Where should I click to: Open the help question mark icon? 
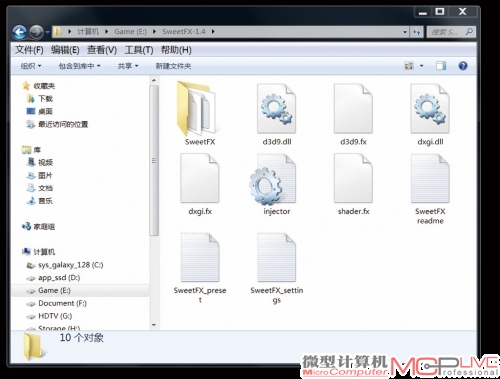463,66
